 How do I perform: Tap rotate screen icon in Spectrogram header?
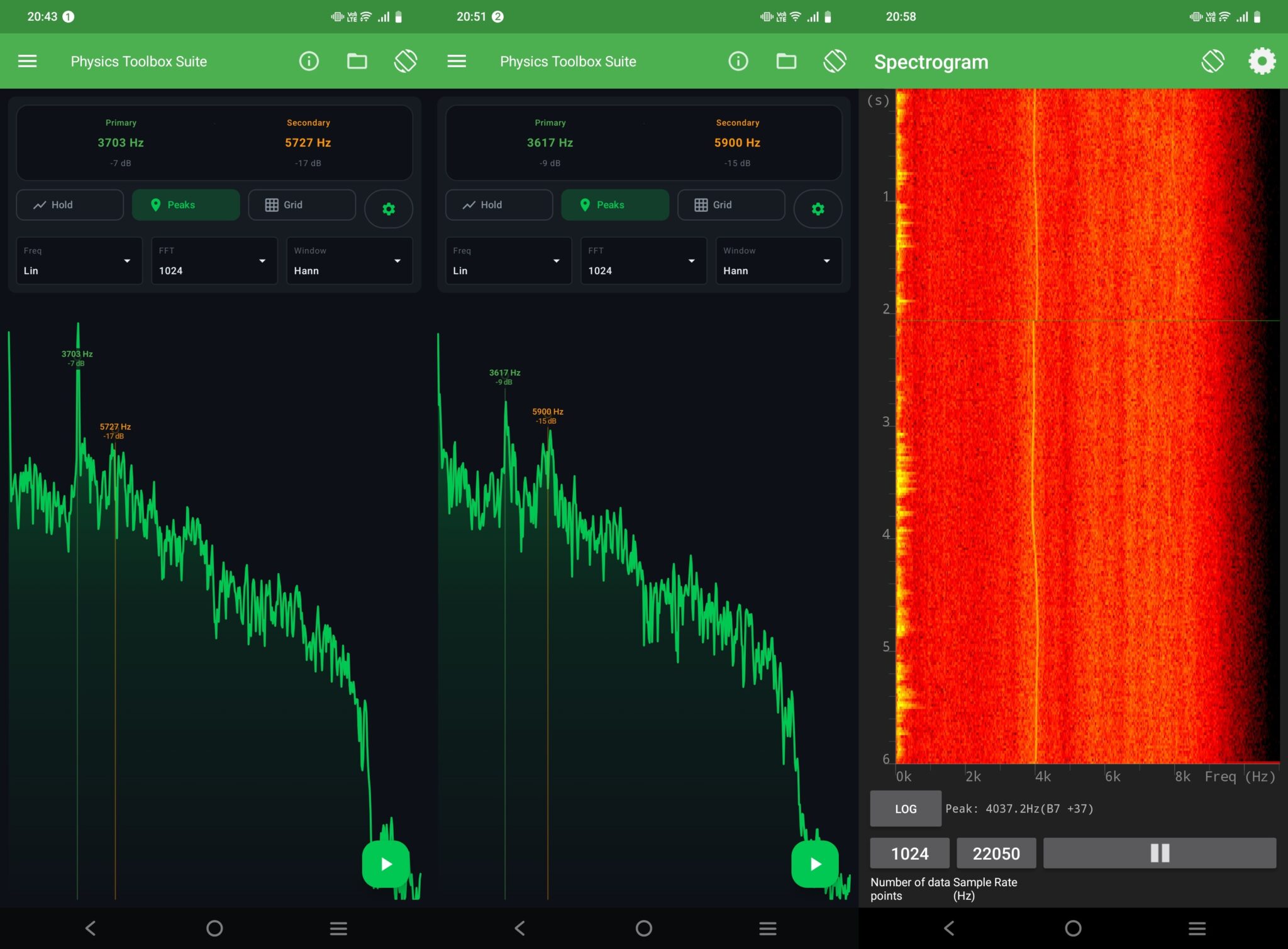click(1213, 61)
